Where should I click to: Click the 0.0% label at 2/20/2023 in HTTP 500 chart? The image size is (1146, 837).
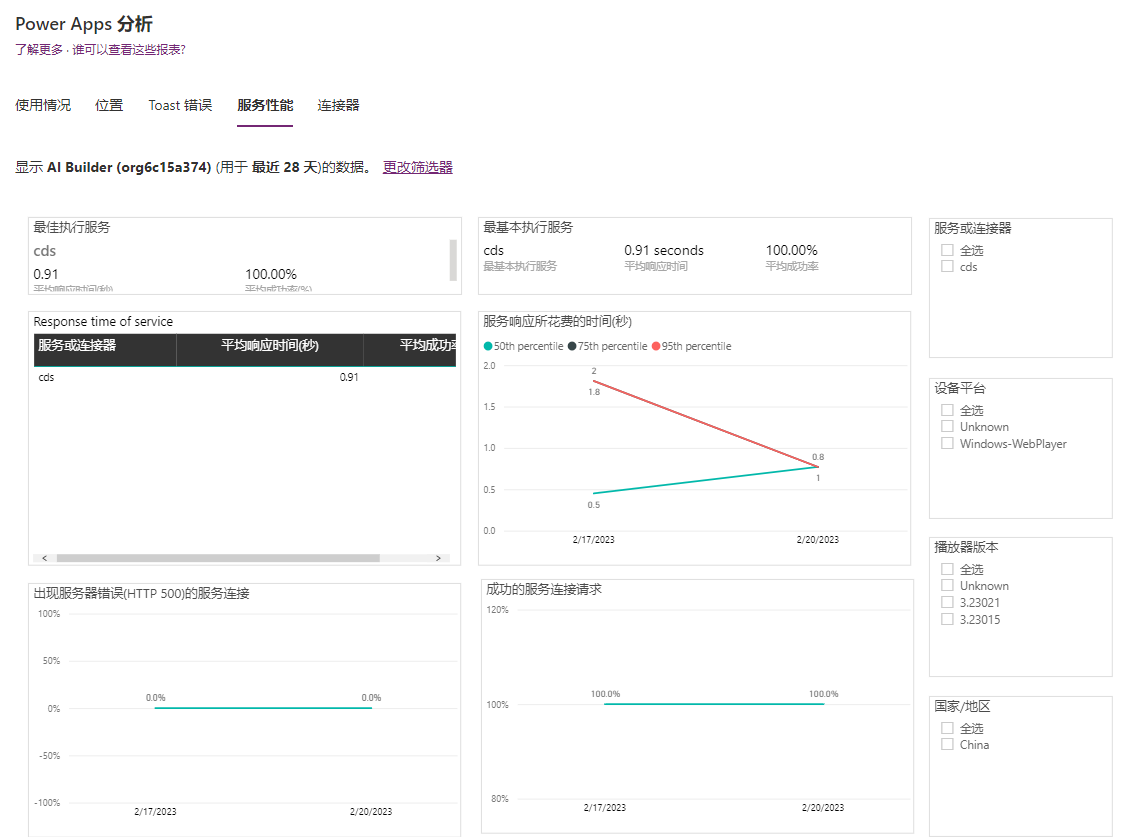pos(371,698)
